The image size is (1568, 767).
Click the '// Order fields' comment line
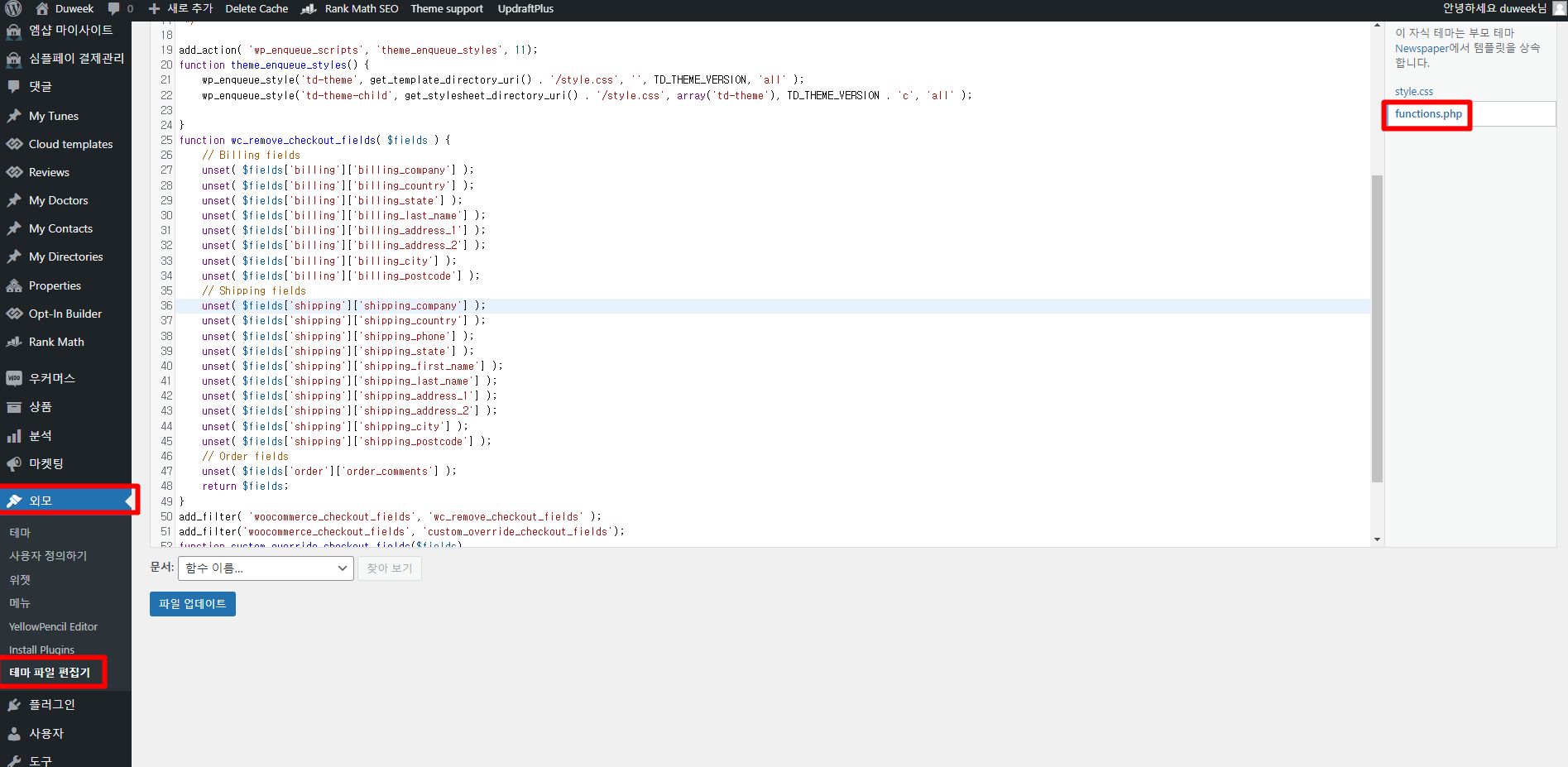coord(245,457)
